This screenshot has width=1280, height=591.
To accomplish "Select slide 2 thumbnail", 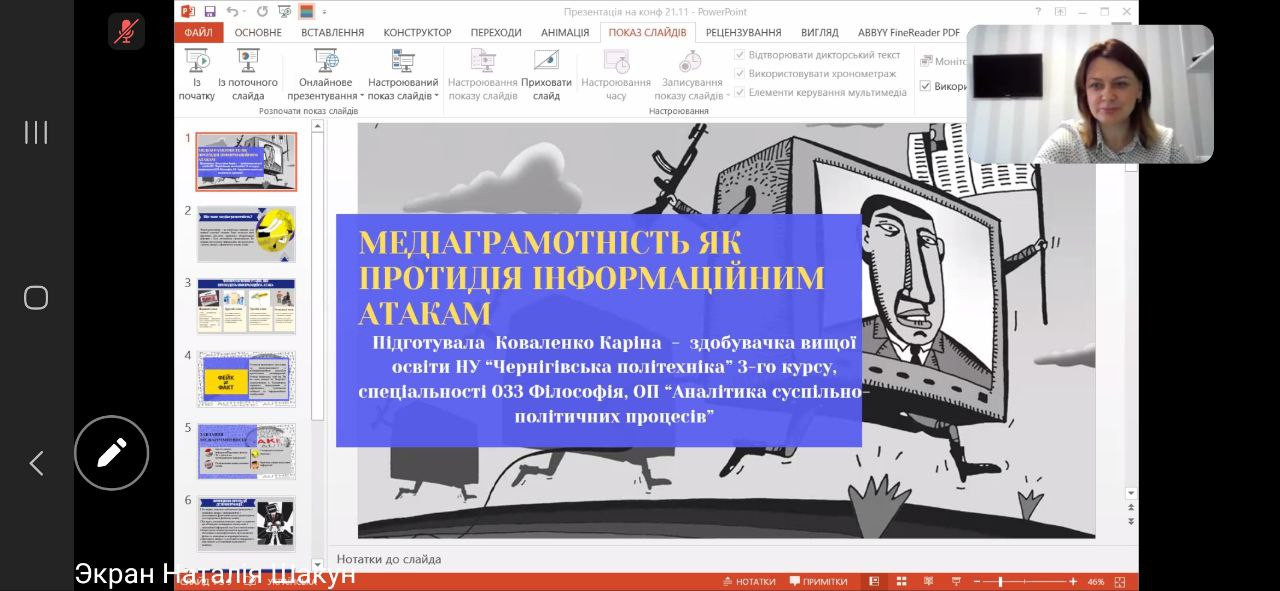I will [x=246, y=234].
